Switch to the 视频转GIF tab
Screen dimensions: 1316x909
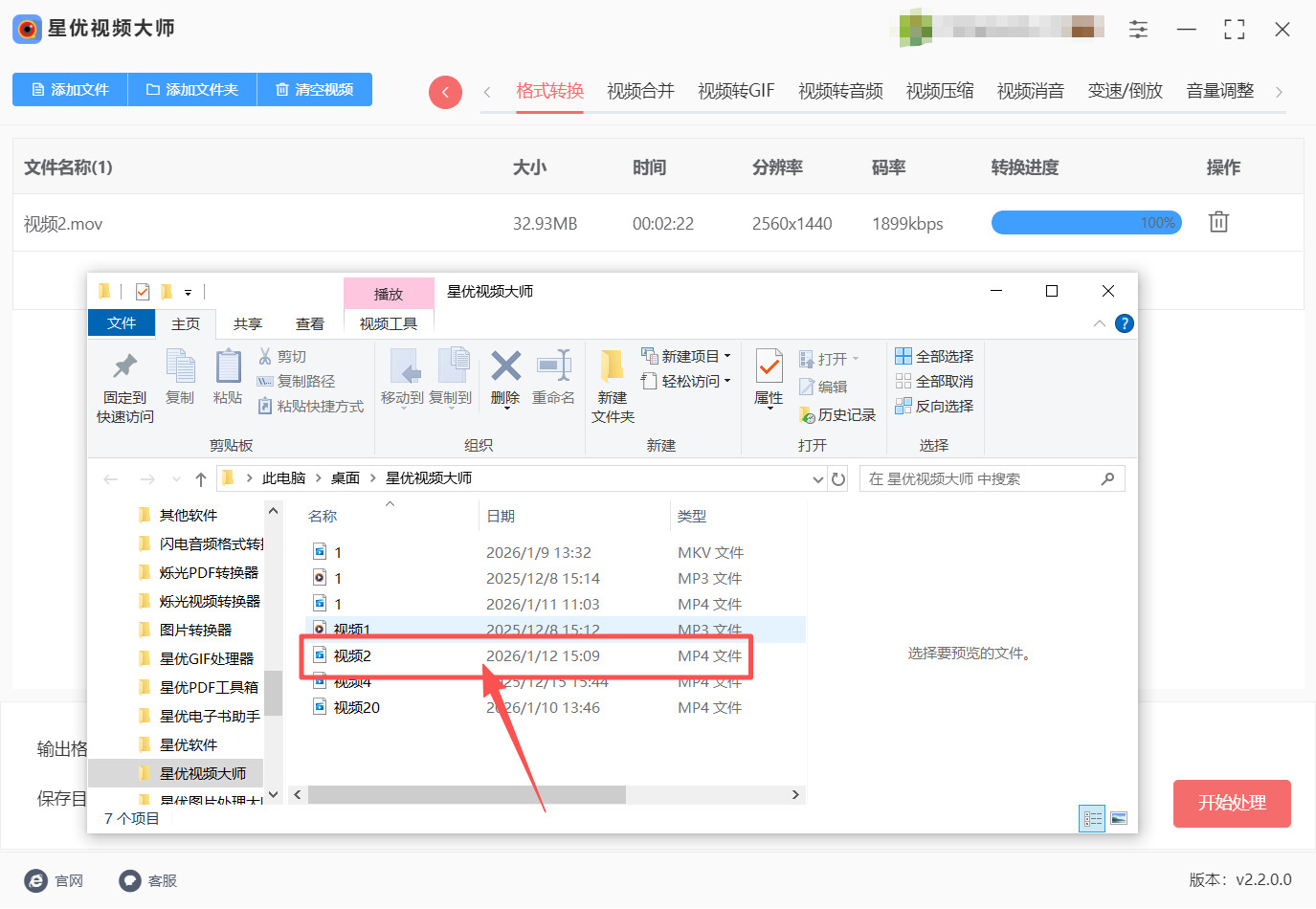[736, 90]
